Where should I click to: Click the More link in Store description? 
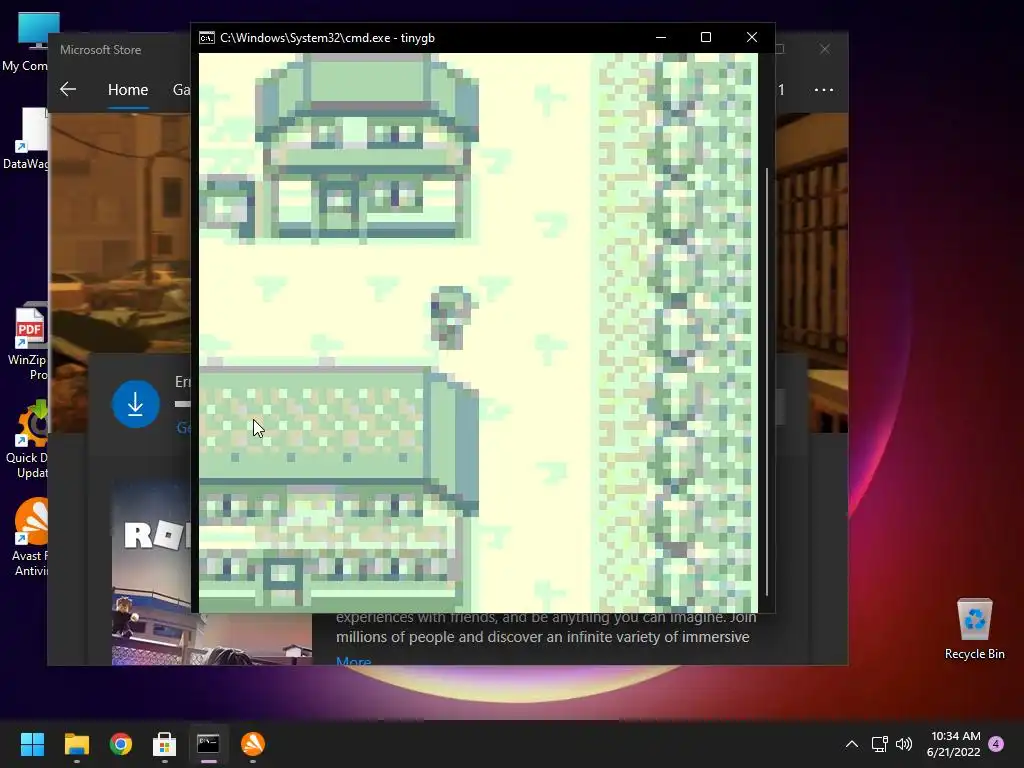pos(353,661)
